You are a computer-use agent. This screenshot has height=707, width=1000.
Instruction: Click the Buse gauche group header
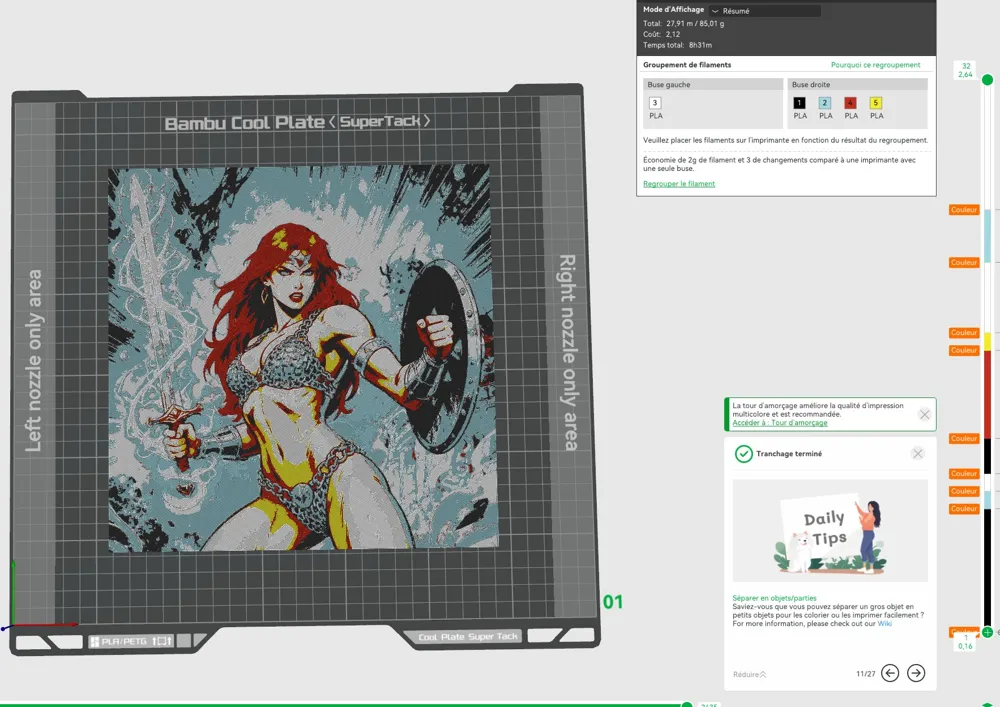(713, 84)
